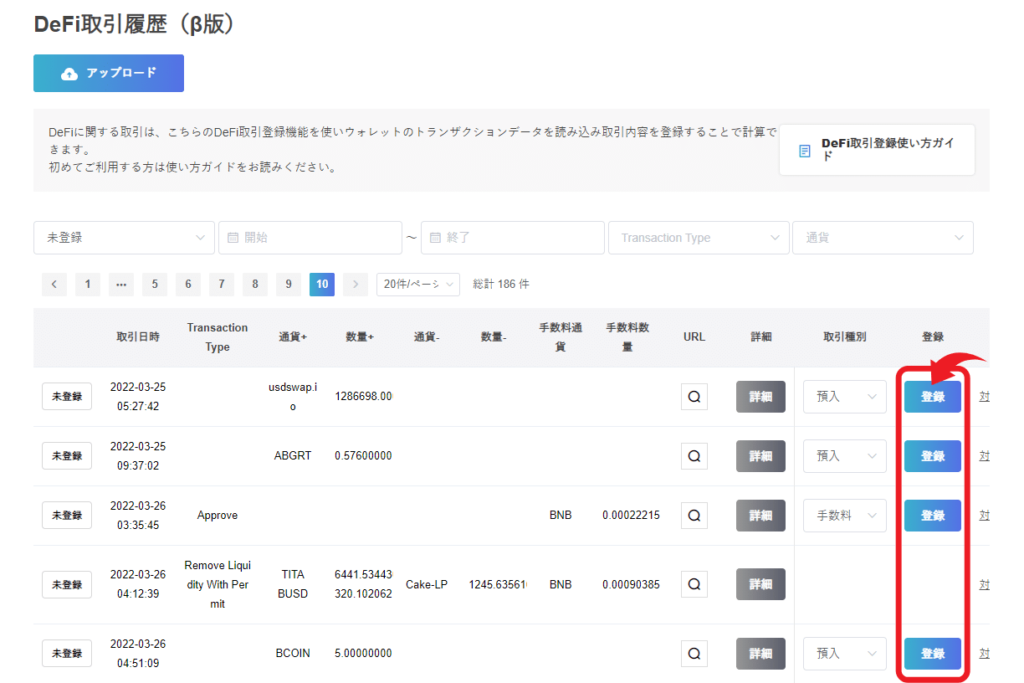Open the 預入 type dropdown in usdswap.io row
Screen dimensions: 1024x683
point(844,396)
